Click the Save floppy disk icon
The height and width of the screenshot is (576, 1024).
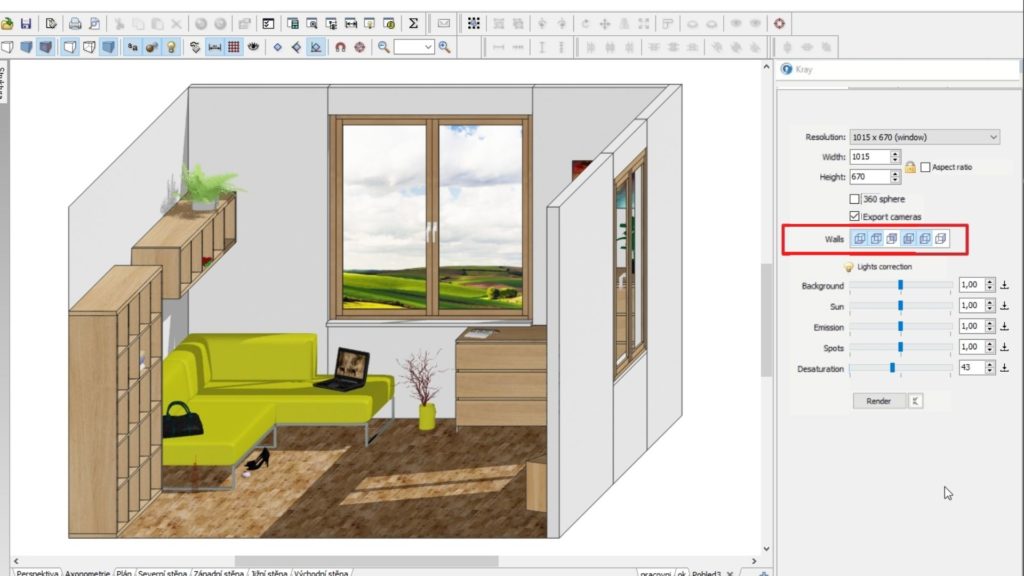26,22
